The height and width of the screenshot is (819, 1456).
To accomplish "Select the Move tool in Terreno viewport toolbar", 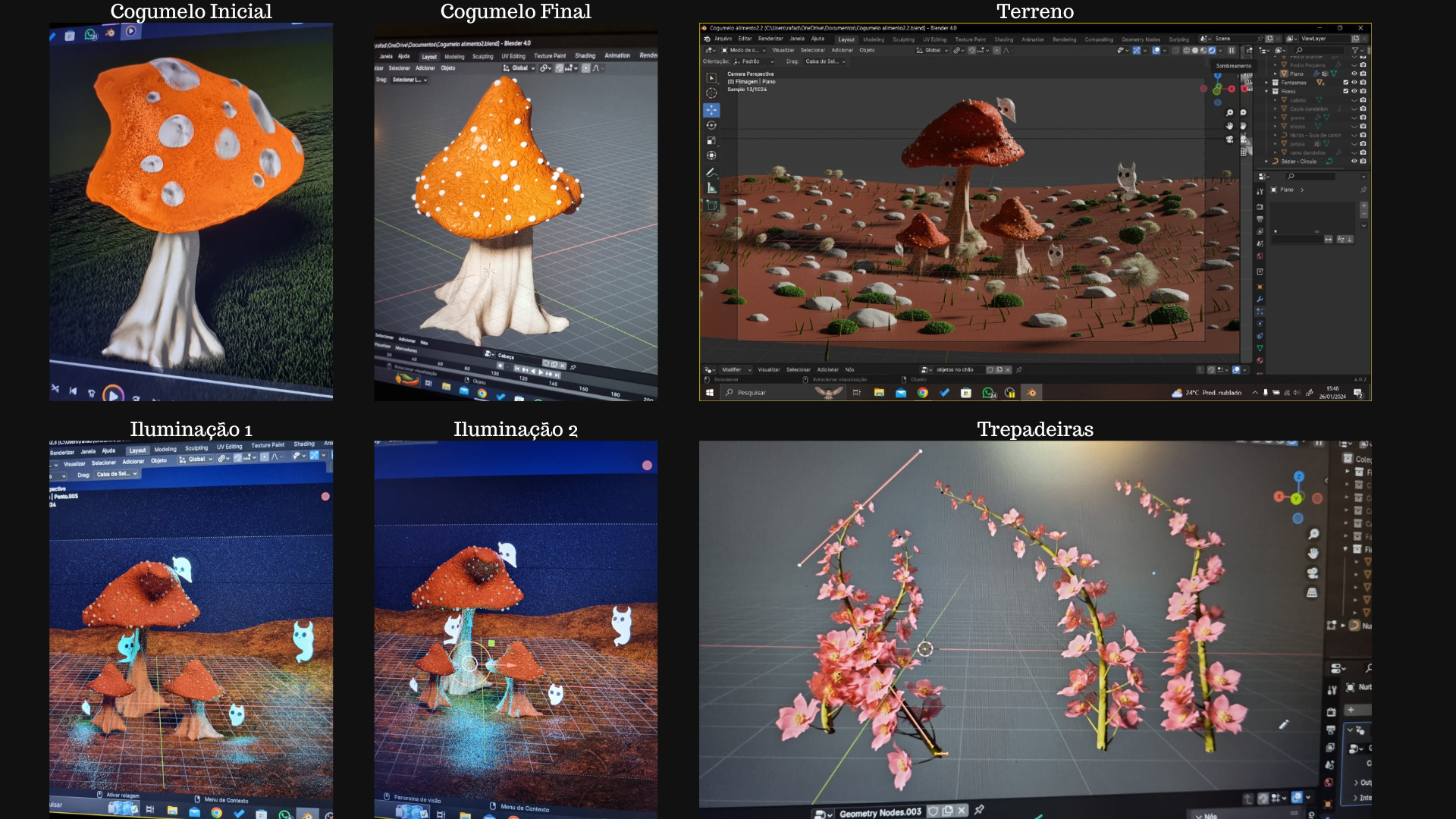I will [711, 110].
